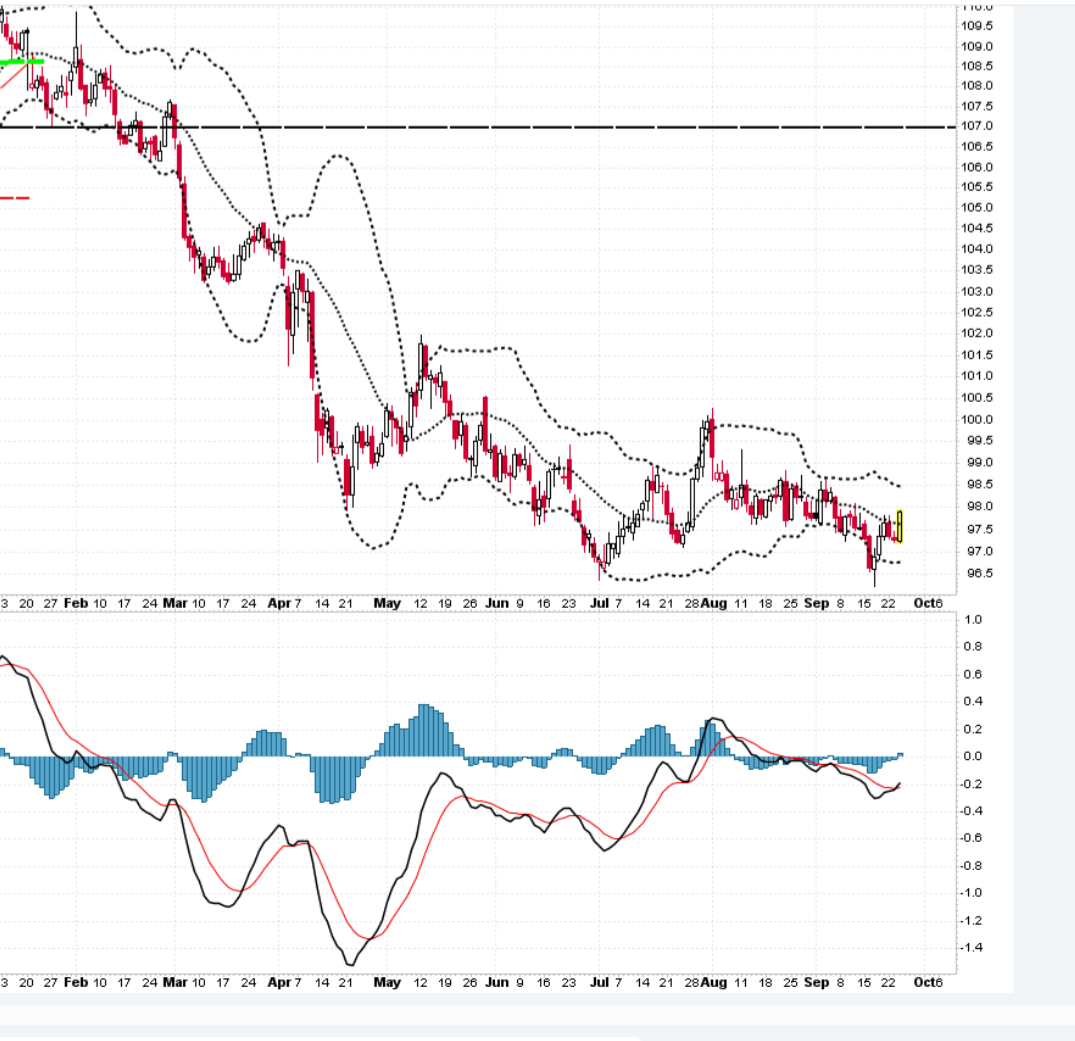Click the 100.0 price axis label

point(978,420)
